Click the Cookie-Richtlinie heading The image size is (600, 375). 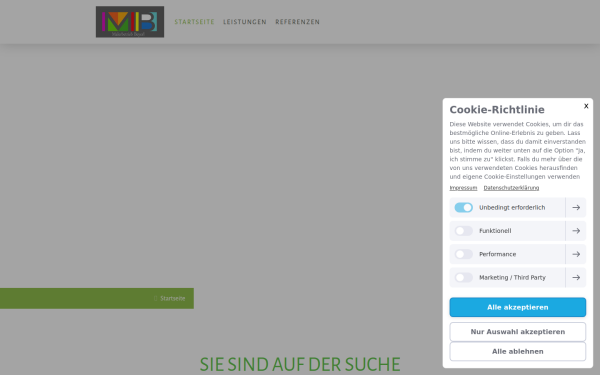(497, 110)
